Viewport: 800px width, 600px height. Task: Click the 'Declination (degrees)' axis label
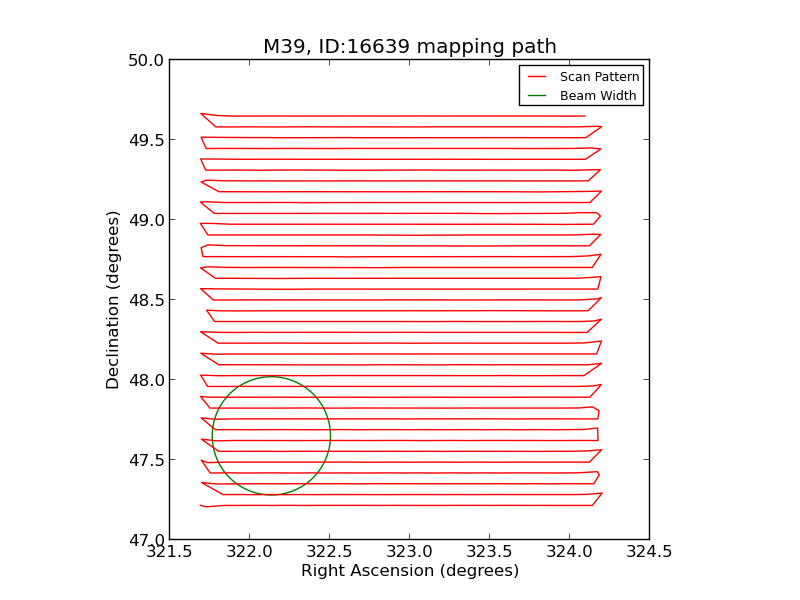click(x=112, y=300)
